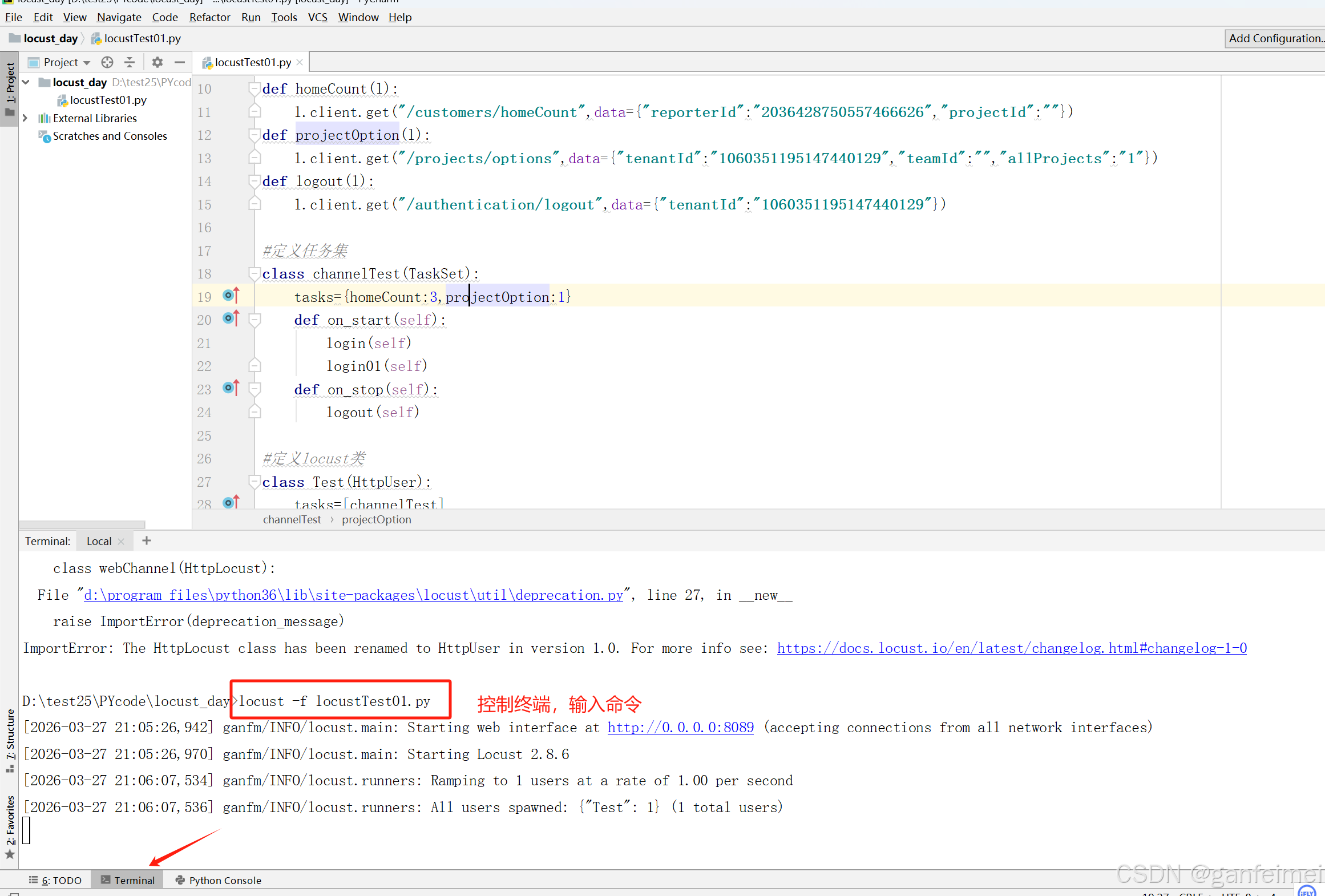
Task: Click the override gutter icon on line 23
Action: point(231,389)
